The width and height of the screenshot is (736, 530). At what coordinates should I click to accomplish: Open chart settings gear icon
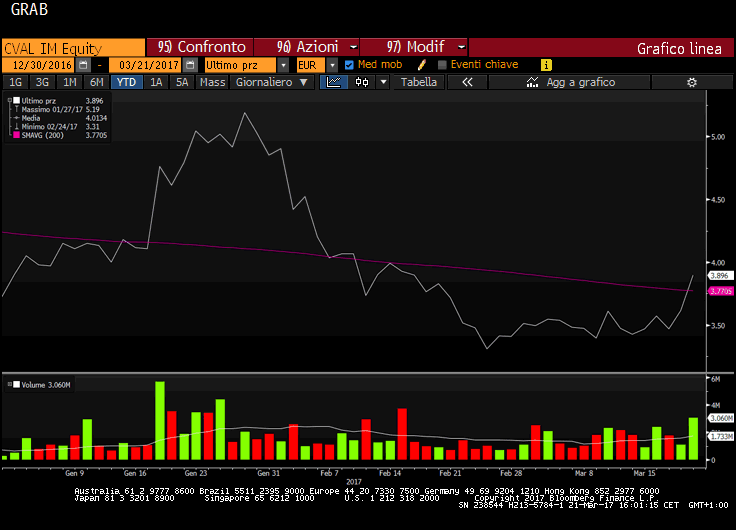tap(690, 83)
